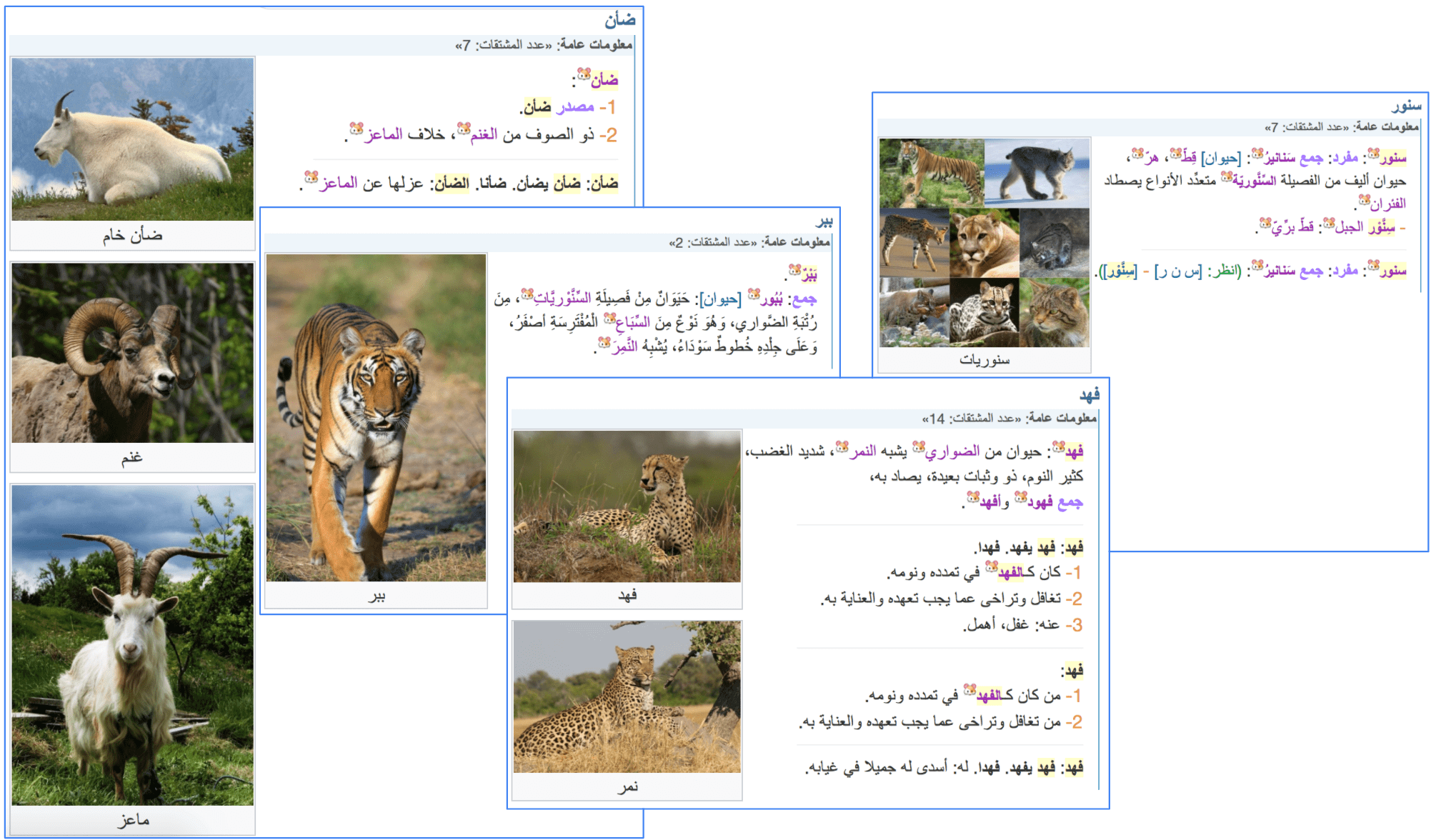Click hamster icon after فهود plural
1436x840 pixels.
point(1022,496)
